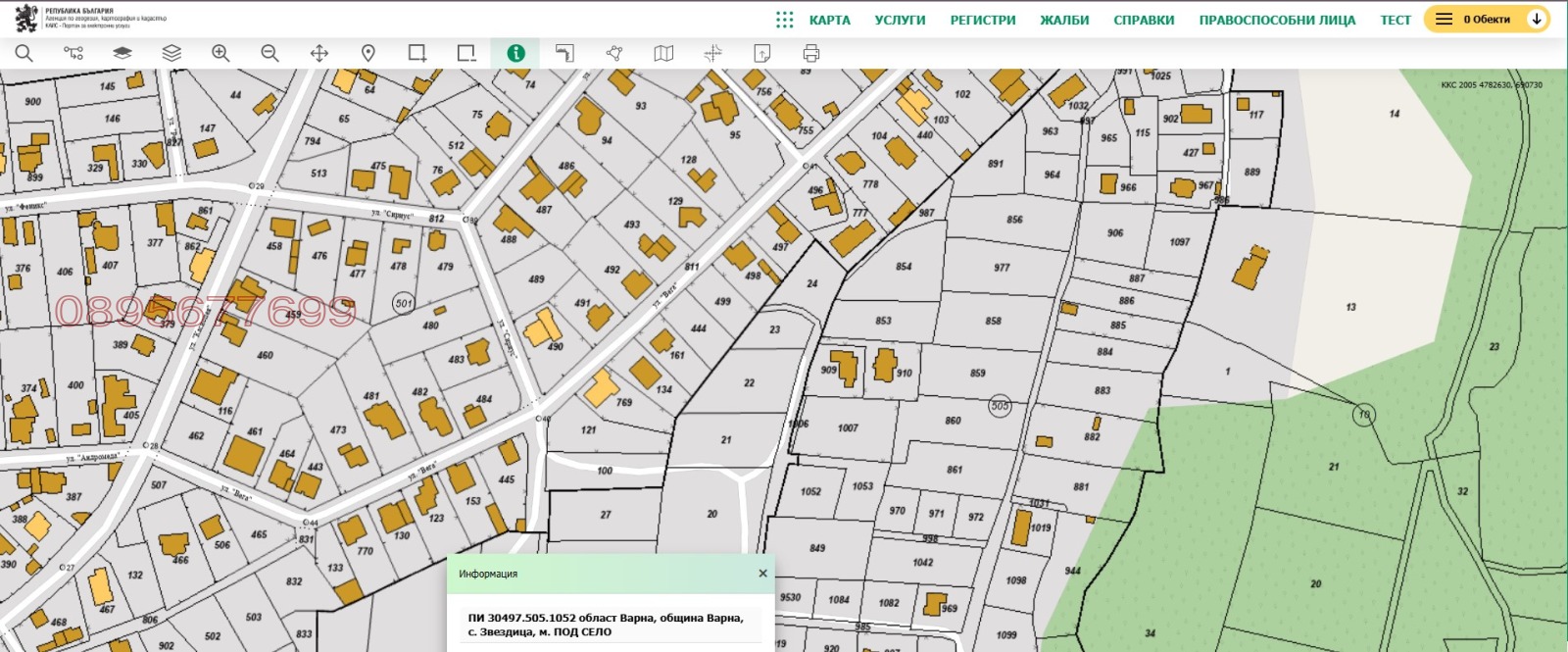Go to the РЕГИСТРИ menu item
The image size is (1568, 652).
tap(982, 20)
